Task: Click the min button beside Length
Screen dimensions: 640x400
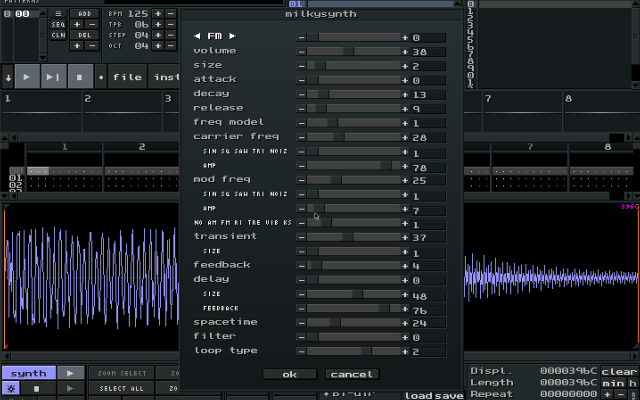Action: pyautogui.click(x=613, y=383)
